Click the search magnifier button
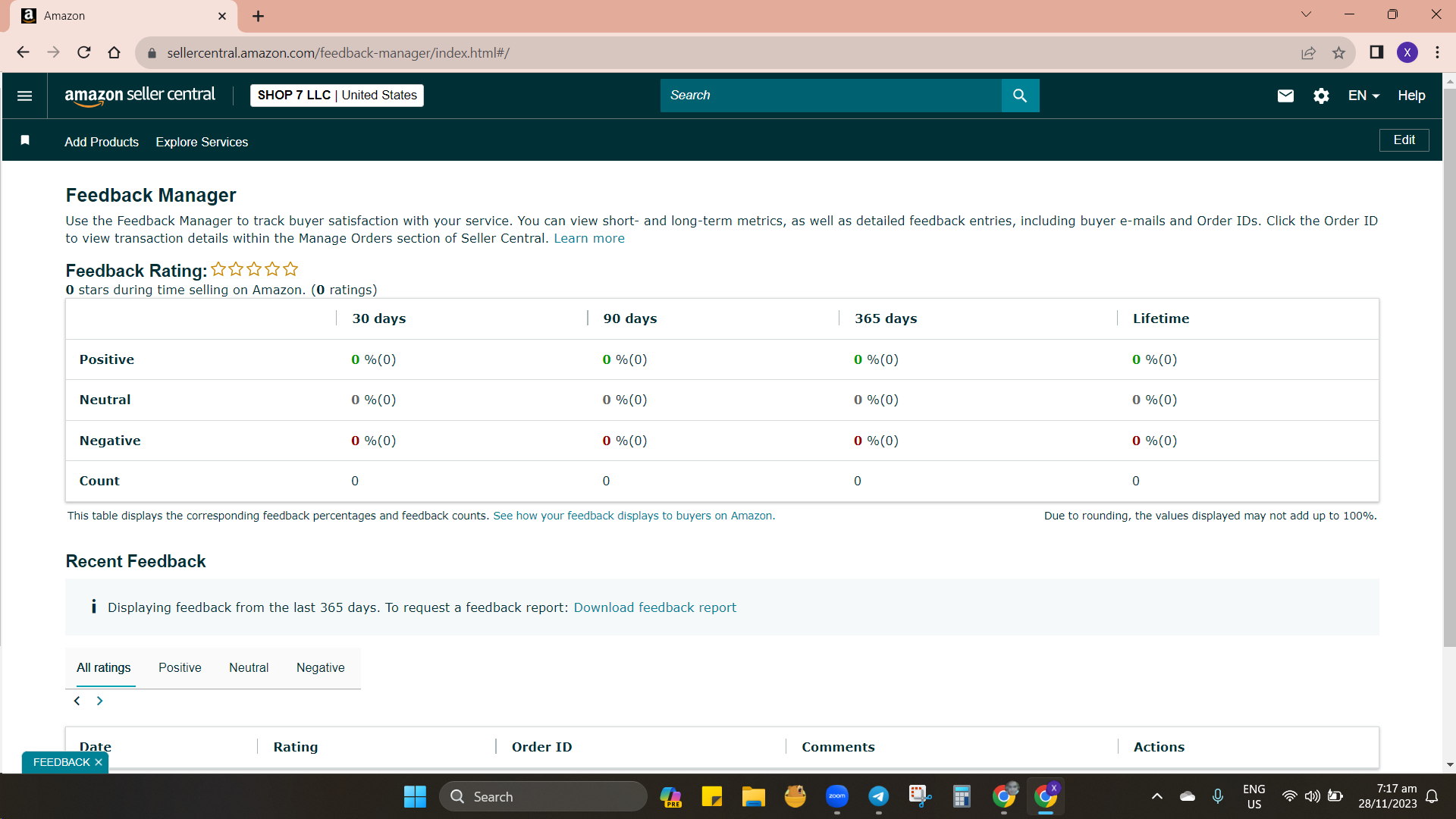Image resolution: width=1456 pixels, height=819 pixels. [1020, 96]
